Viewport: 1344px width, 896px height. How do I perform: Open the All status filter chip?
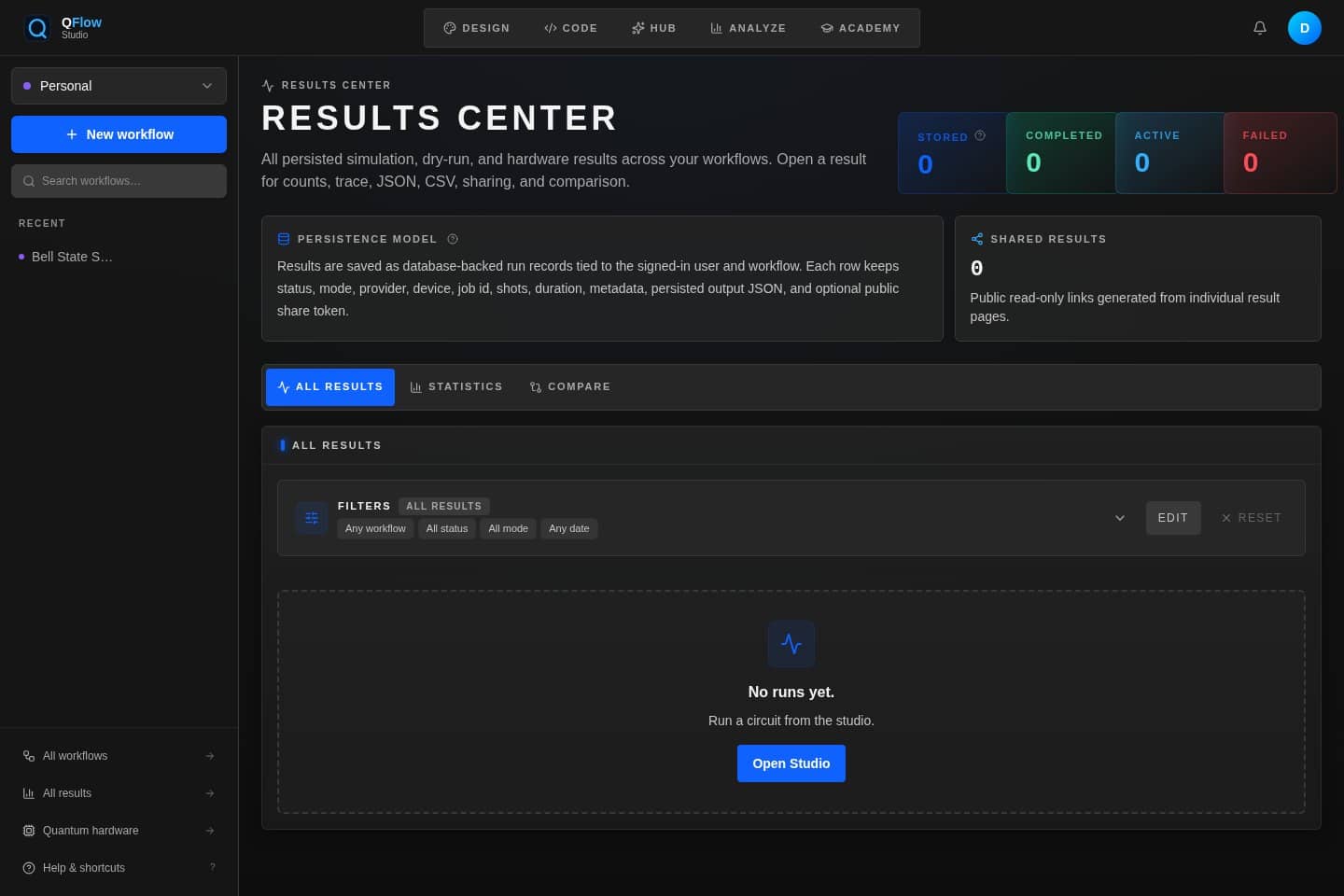click(447, 528)
